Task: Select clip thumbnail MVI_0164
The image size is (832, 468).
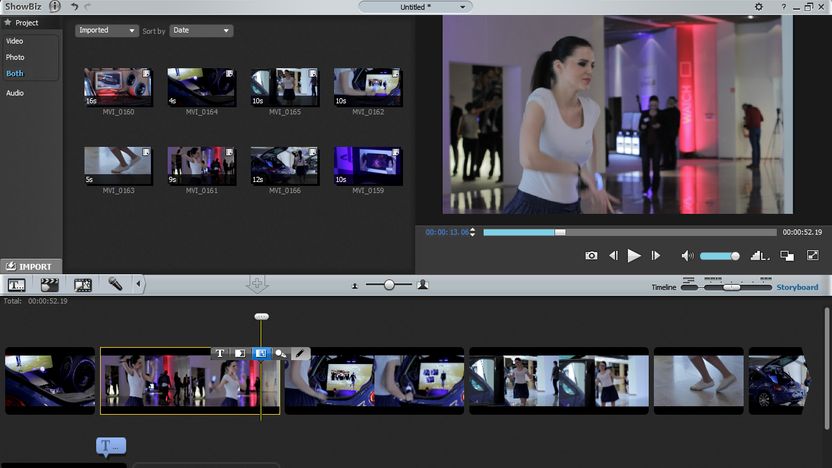Action: 201,87
